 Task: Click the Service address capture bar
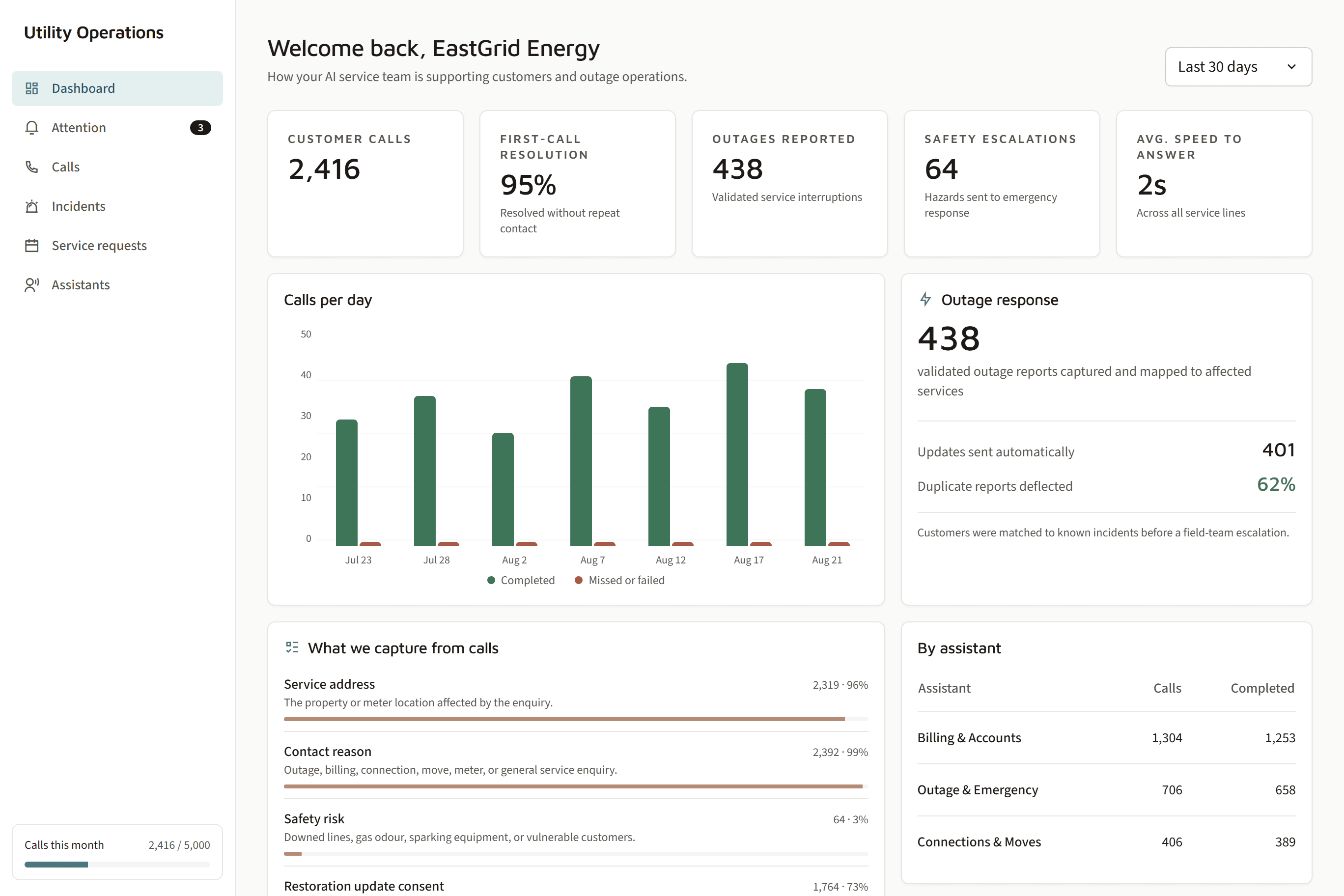[576, 719]
